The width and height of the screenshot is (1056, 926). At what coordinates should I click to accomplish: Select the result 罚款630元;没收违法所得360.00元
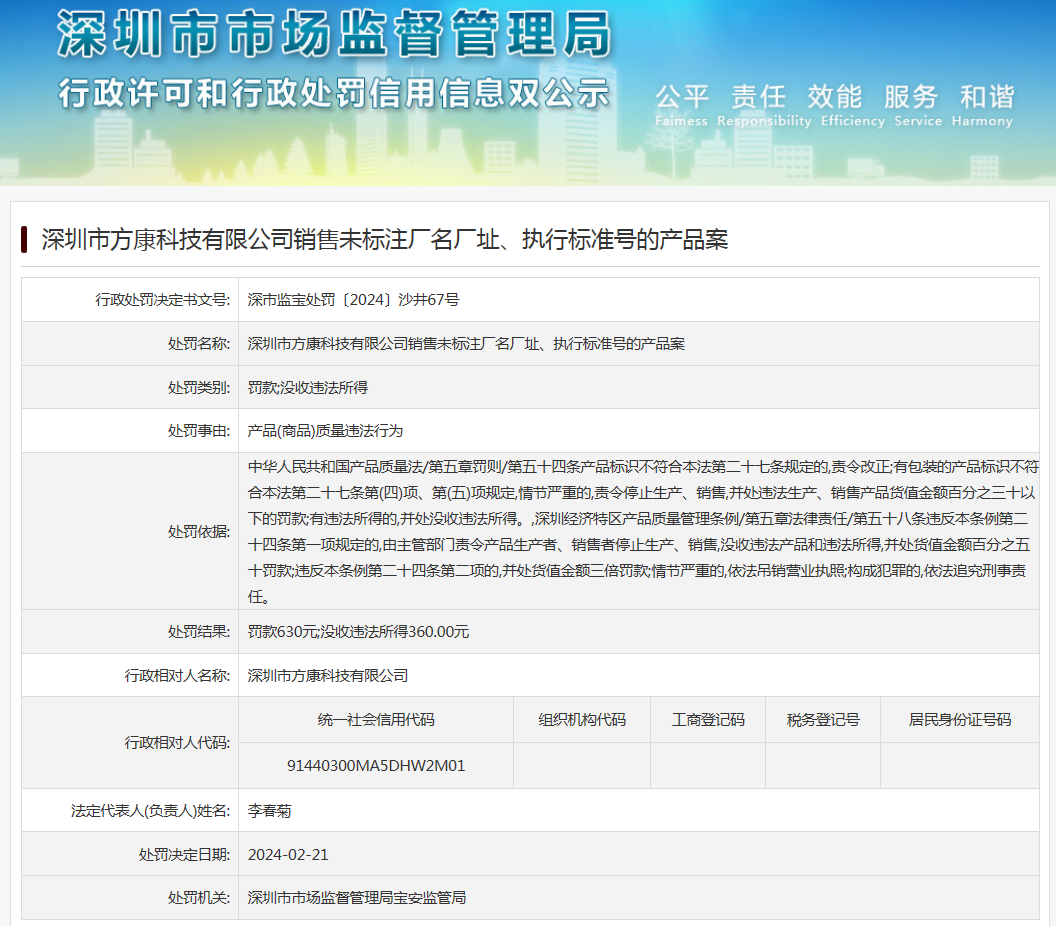[358, 632]
